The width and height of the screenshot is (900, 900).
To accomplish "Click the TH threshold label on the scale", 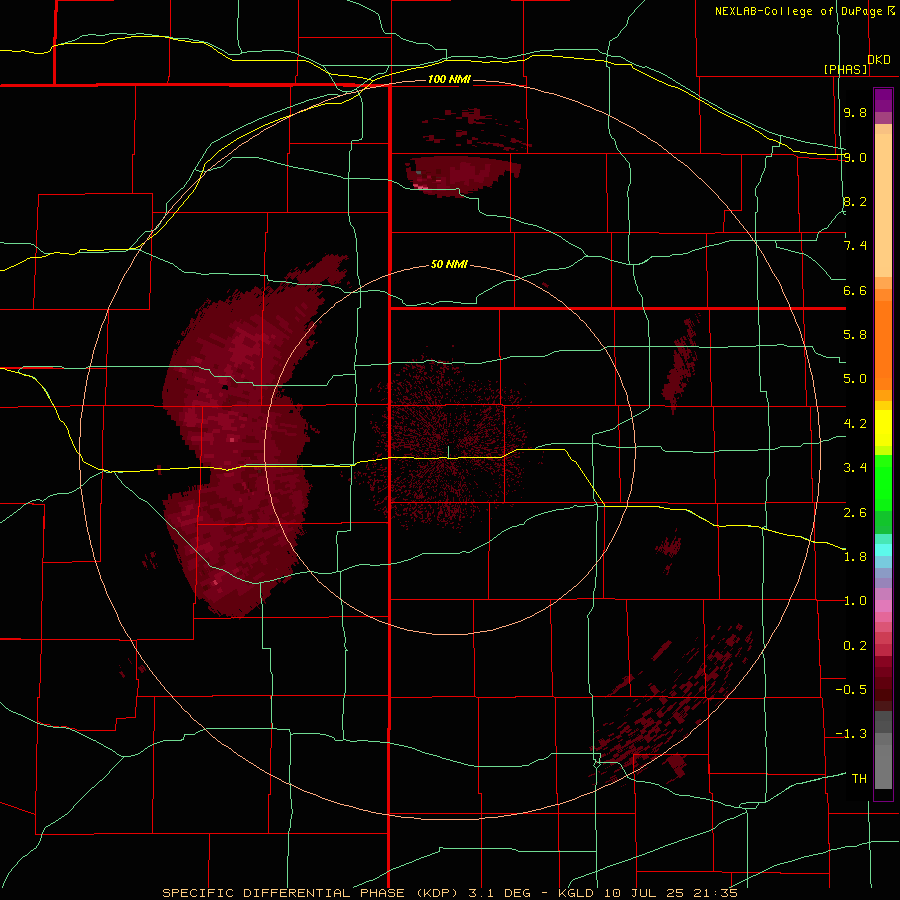I will pyautogui.click(x=859, y=778).
